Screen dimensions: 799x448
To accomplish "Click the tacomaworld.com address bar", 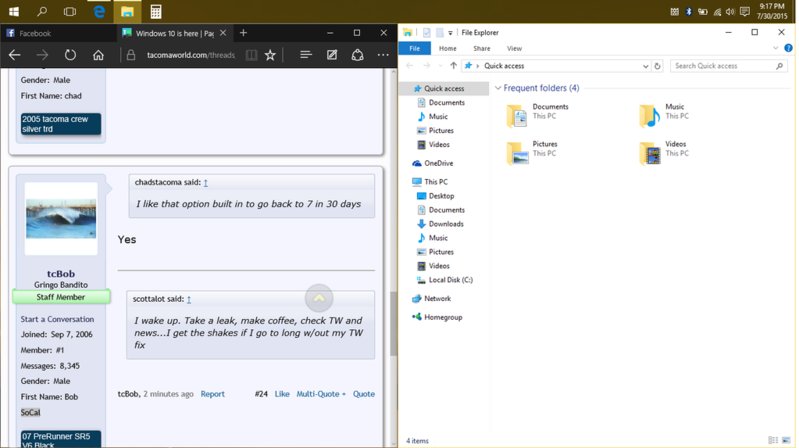I will point(191,55).
